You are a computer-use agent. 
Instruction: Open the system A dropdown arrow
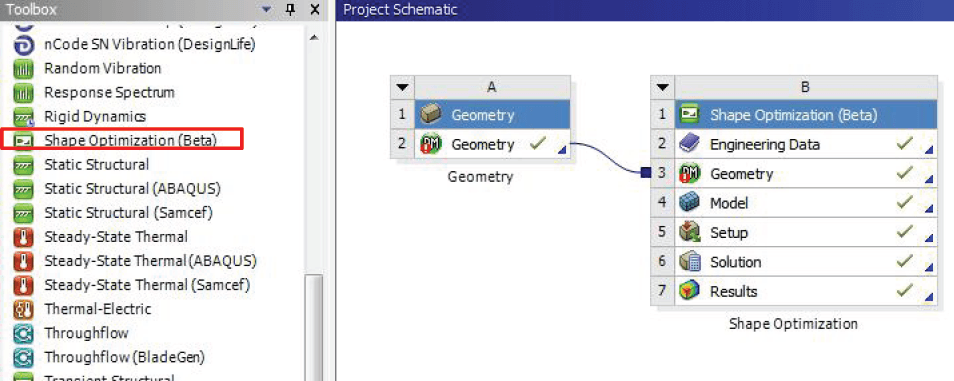(x=402, y=87)
